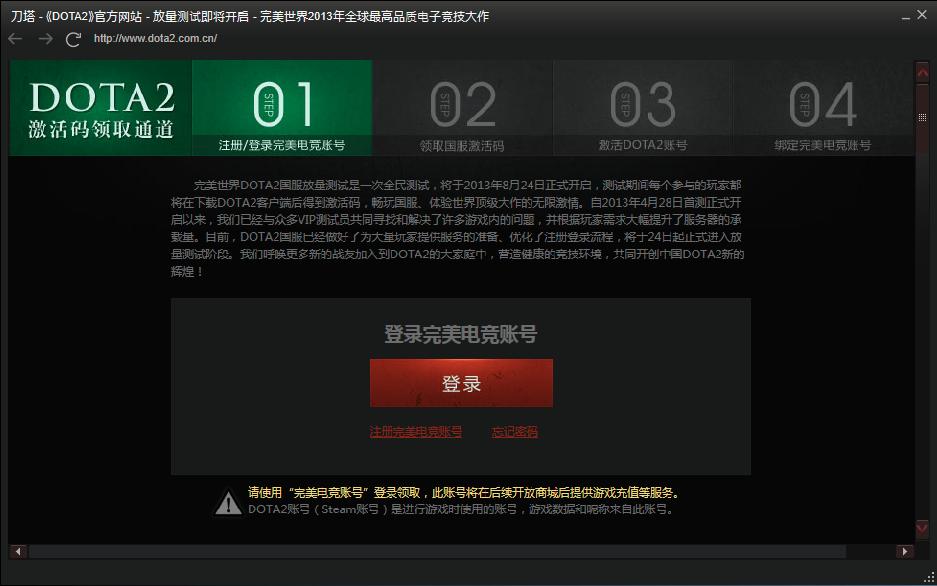This screenshot has height=586, width=937.
Task: Go forward with the right arrow
Action: 45,39
